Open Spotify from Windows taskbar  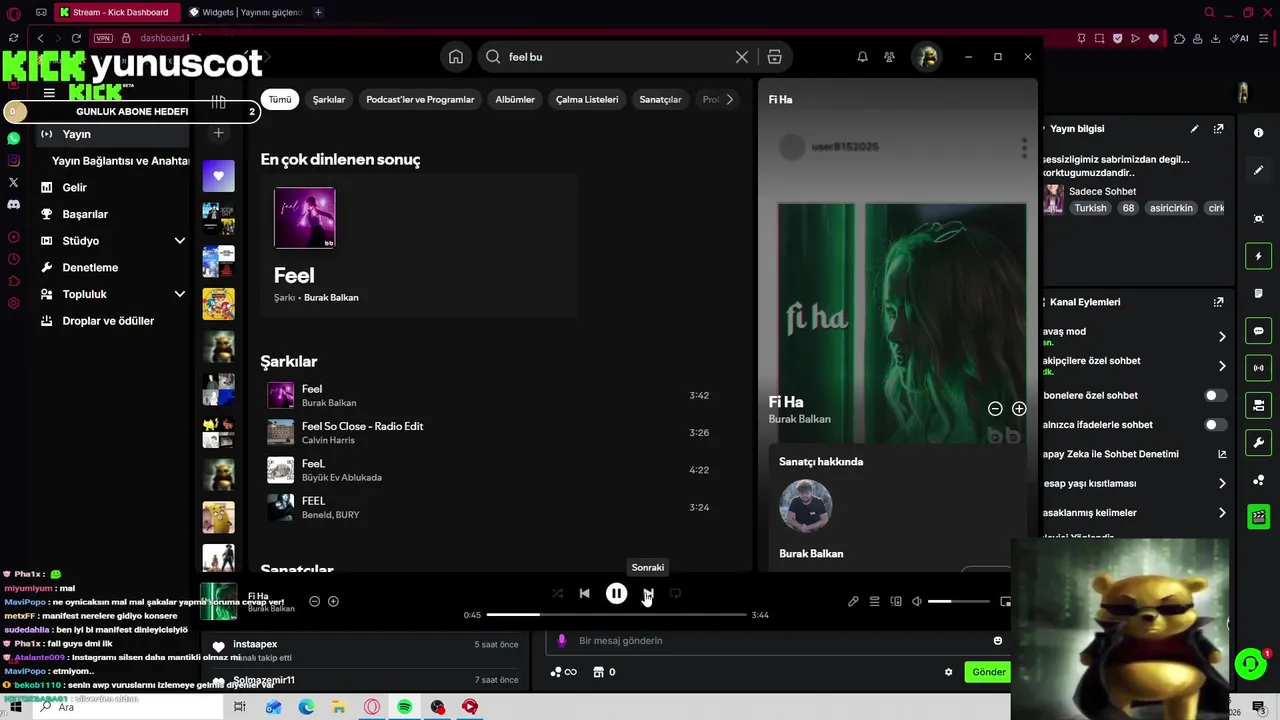[x=404, y=707]
